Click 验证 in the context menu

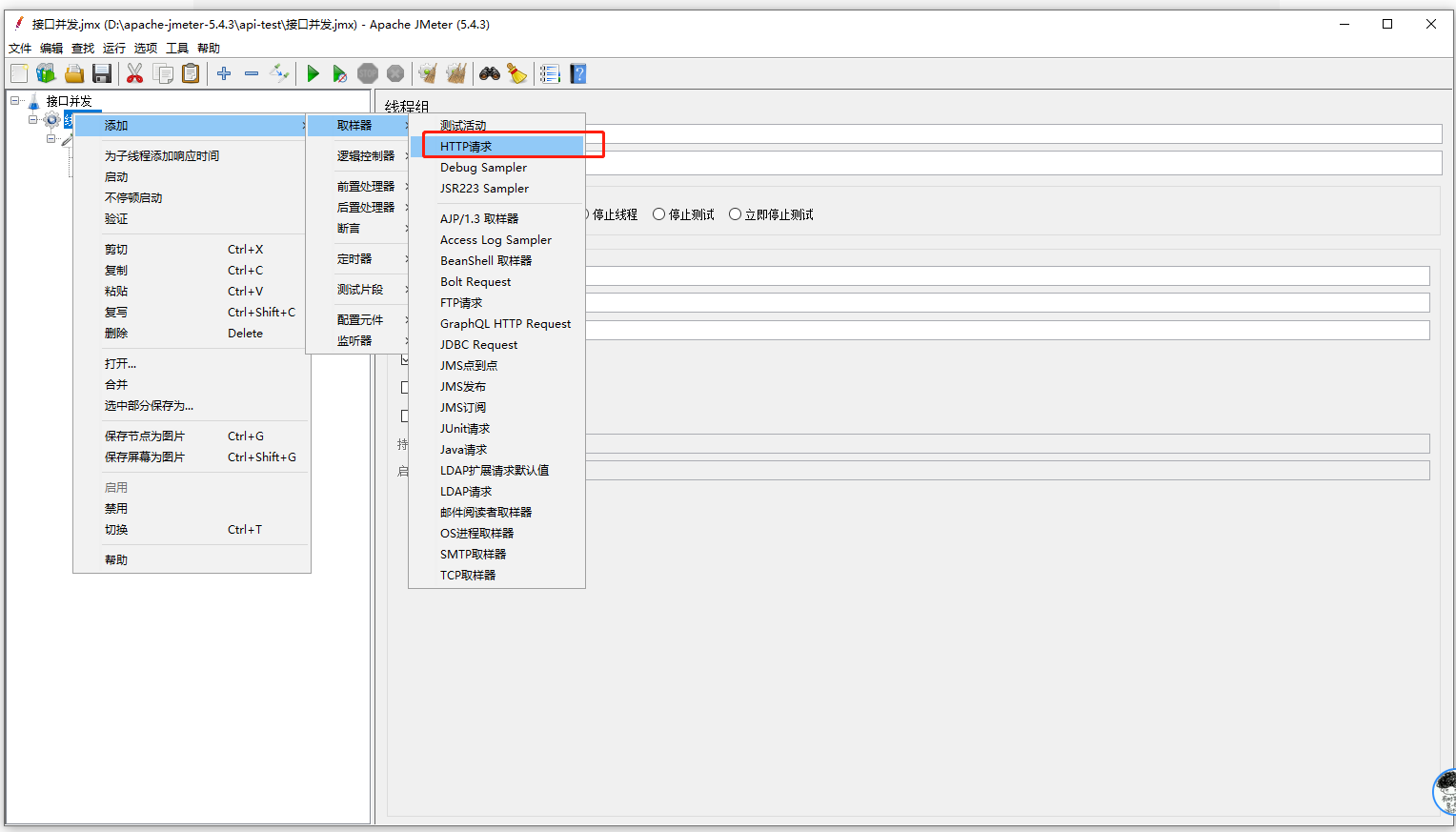(192, 218)
